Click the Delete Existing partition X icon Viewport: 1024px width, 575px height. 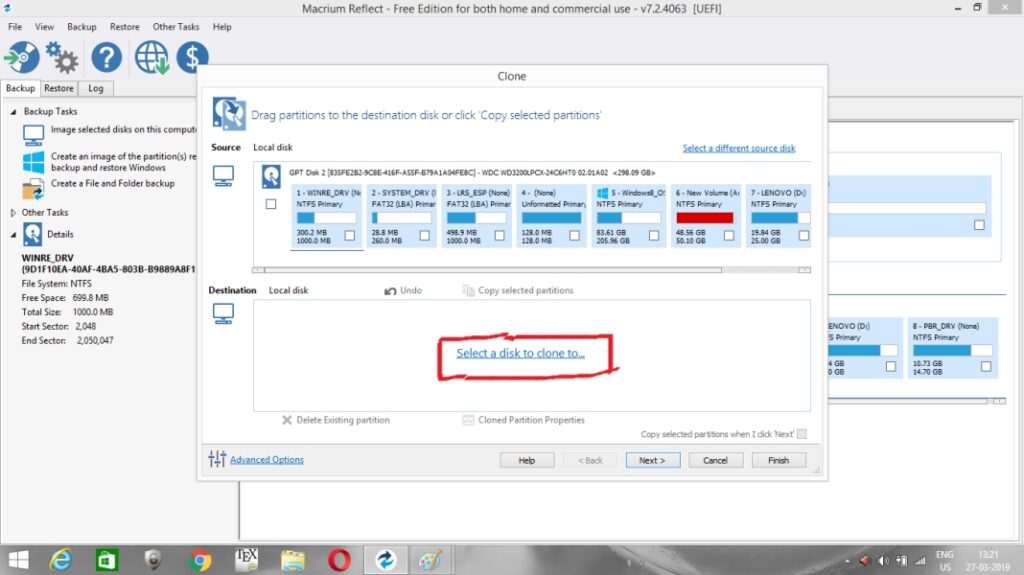(287, 420)
